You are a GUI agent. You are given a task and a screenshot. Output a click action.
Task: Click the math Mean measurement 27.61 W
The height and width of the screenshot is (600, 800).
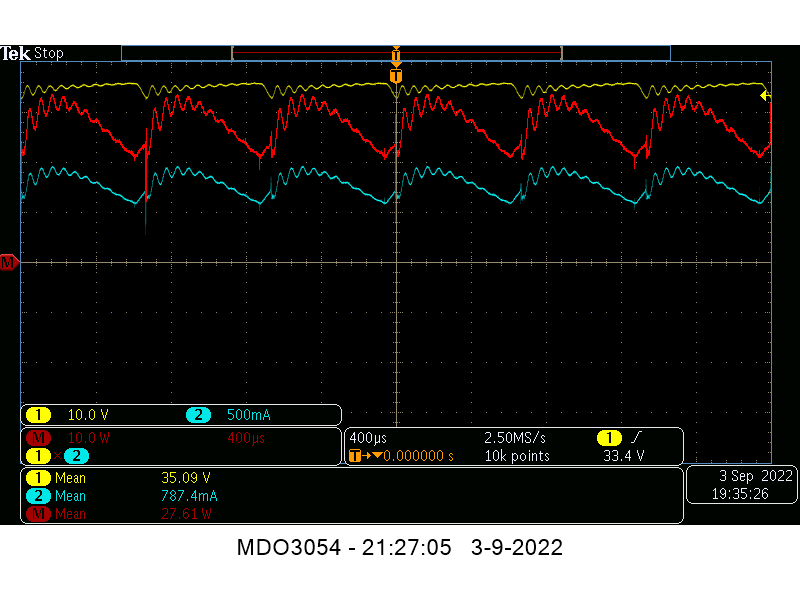click(x=187, y=514)
